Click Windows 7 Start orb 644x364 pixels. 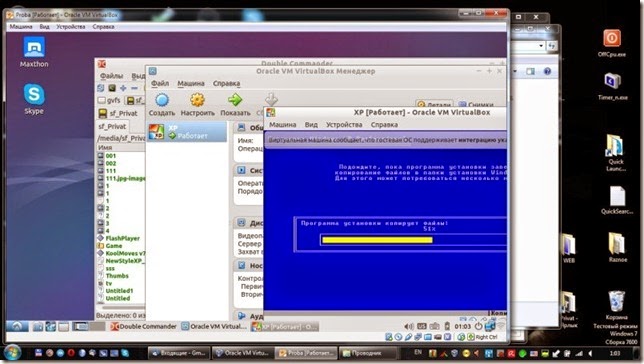tap(12, 353)
